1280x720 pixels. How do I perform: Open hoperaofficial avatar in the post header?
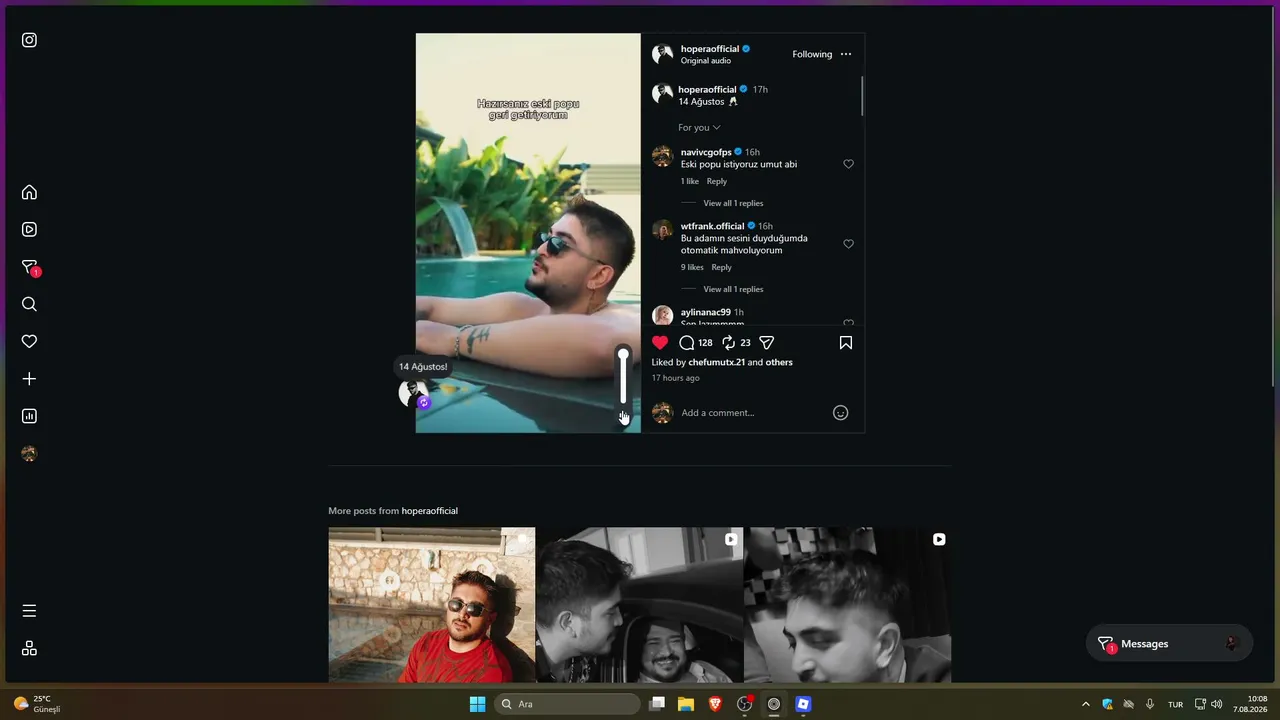[x=662, y=54]
